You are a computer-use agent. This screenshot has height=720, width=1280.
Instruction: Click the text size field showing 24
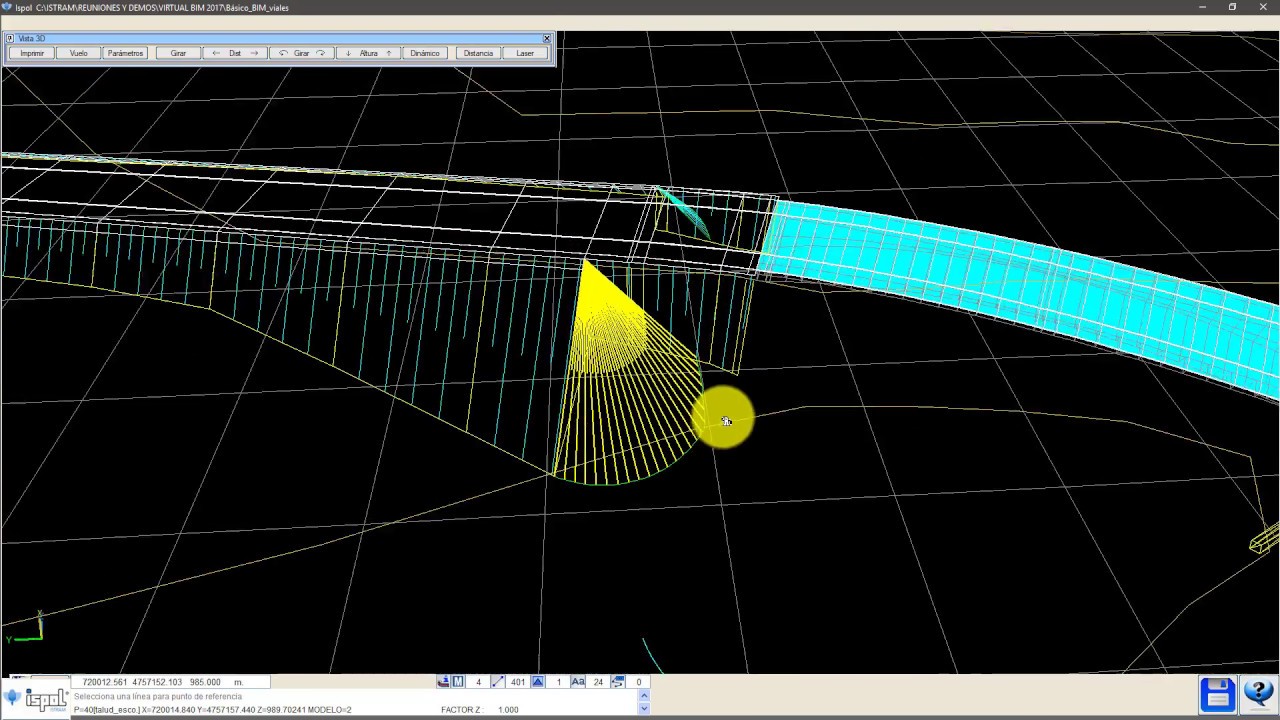point(598,682)
